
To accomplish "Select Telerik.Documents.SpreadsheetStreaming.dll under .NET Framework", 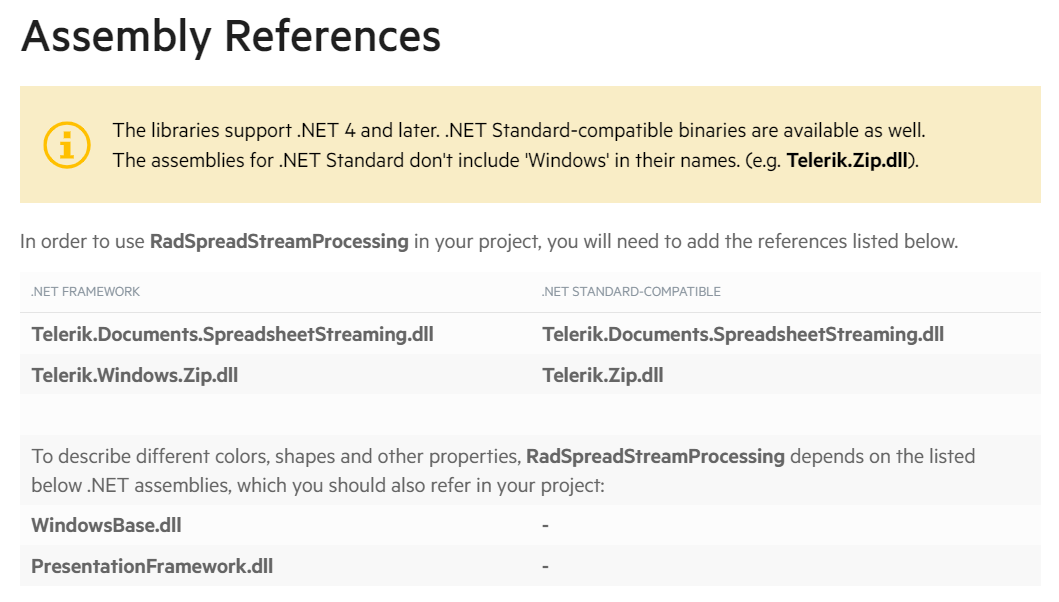I will [x=232, y=334].
